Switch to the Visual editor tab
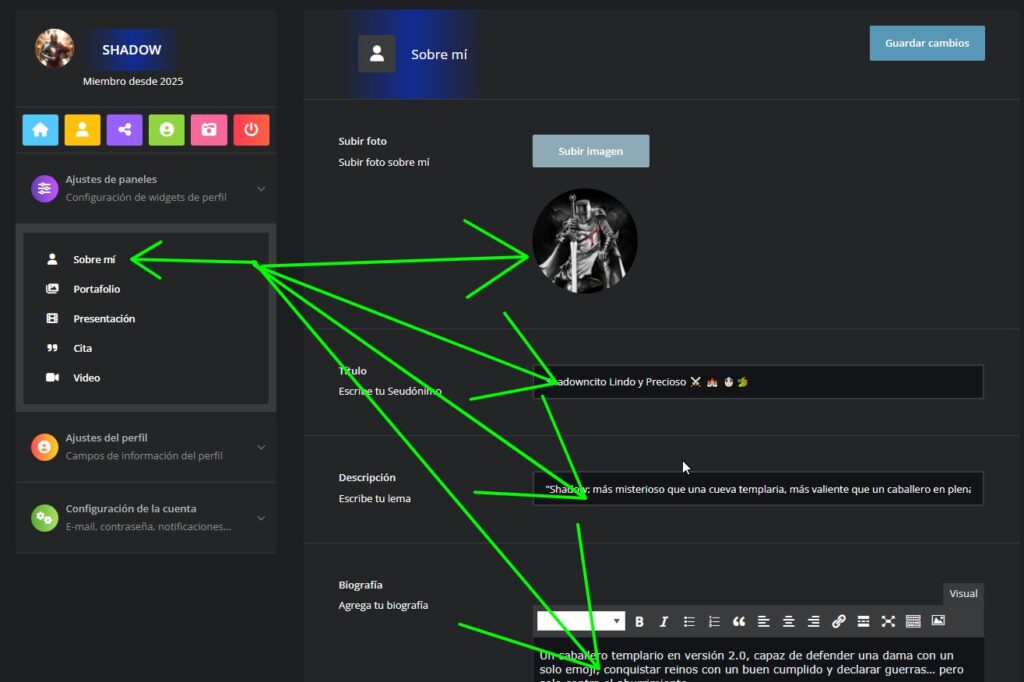 [x=963, y=594]
